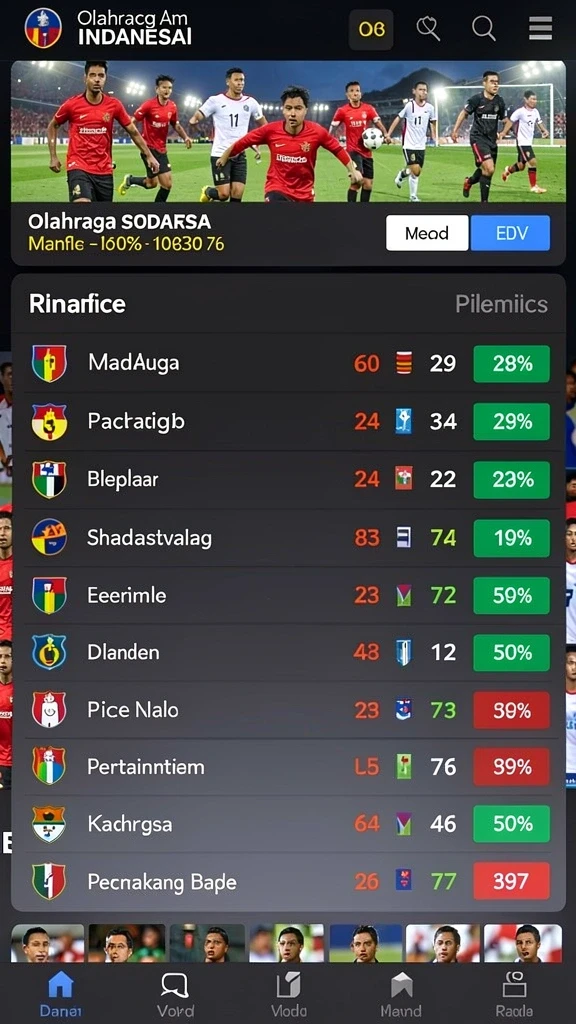The width and height of the screenshot is (576, 1024).
Task: Tap the Indonesia app logo
Action: 43,28
